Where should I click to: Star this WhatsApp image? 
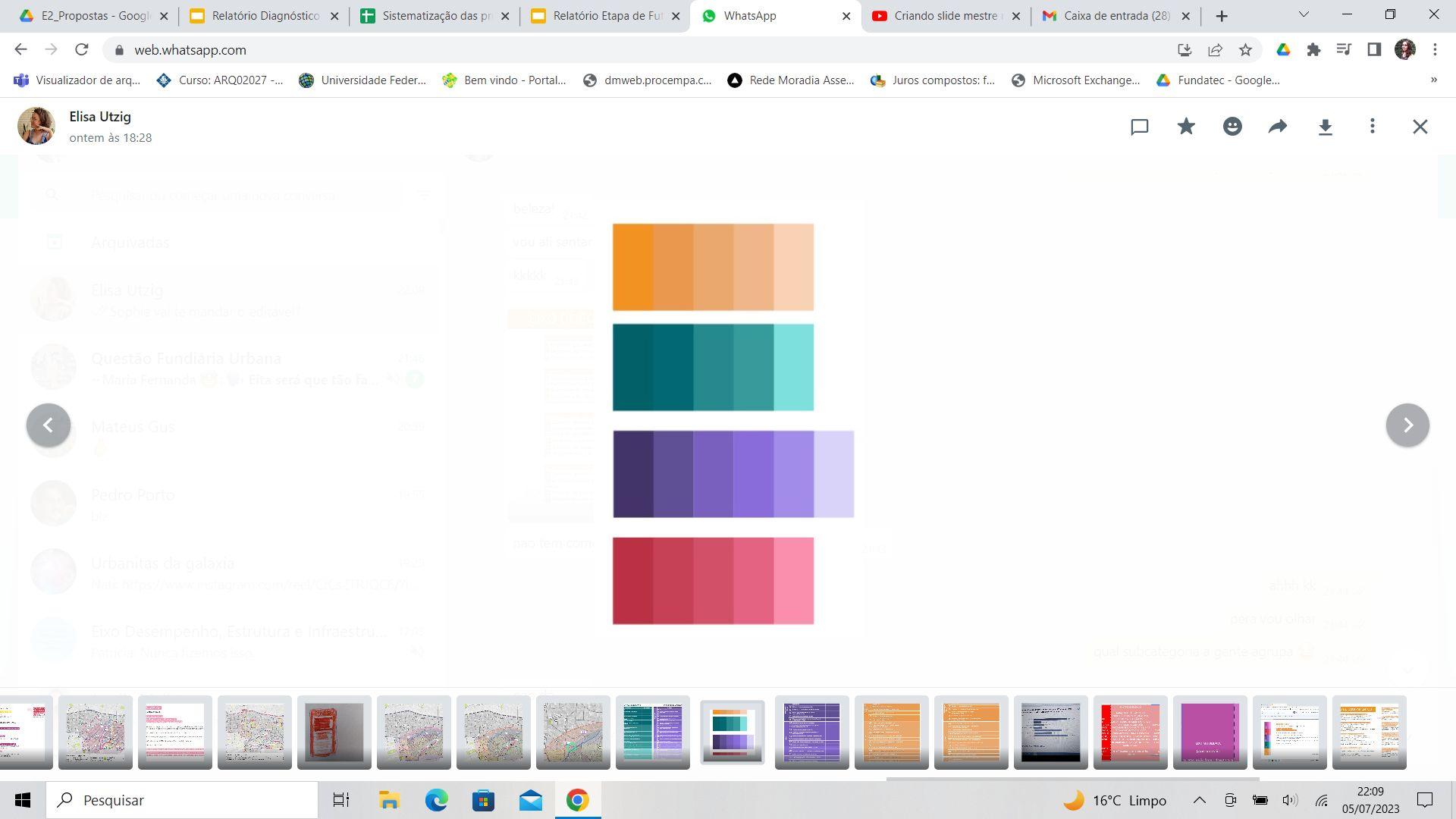[x=1186, y=127]
